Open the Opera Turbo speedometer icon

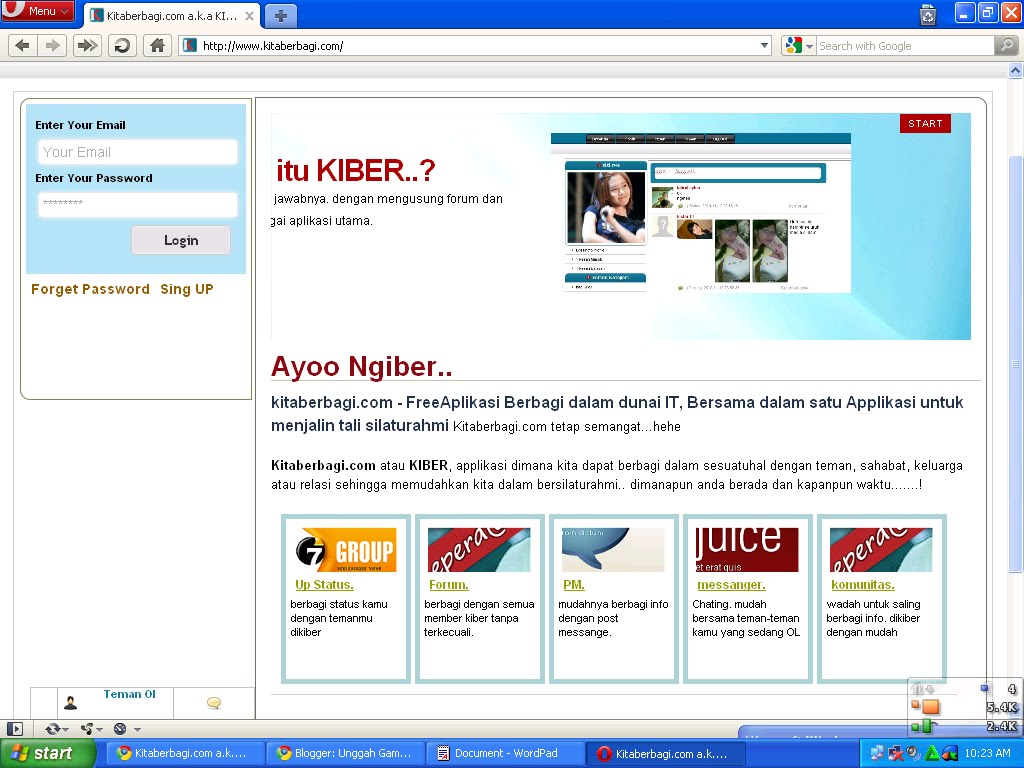click(x=120, y=729)
